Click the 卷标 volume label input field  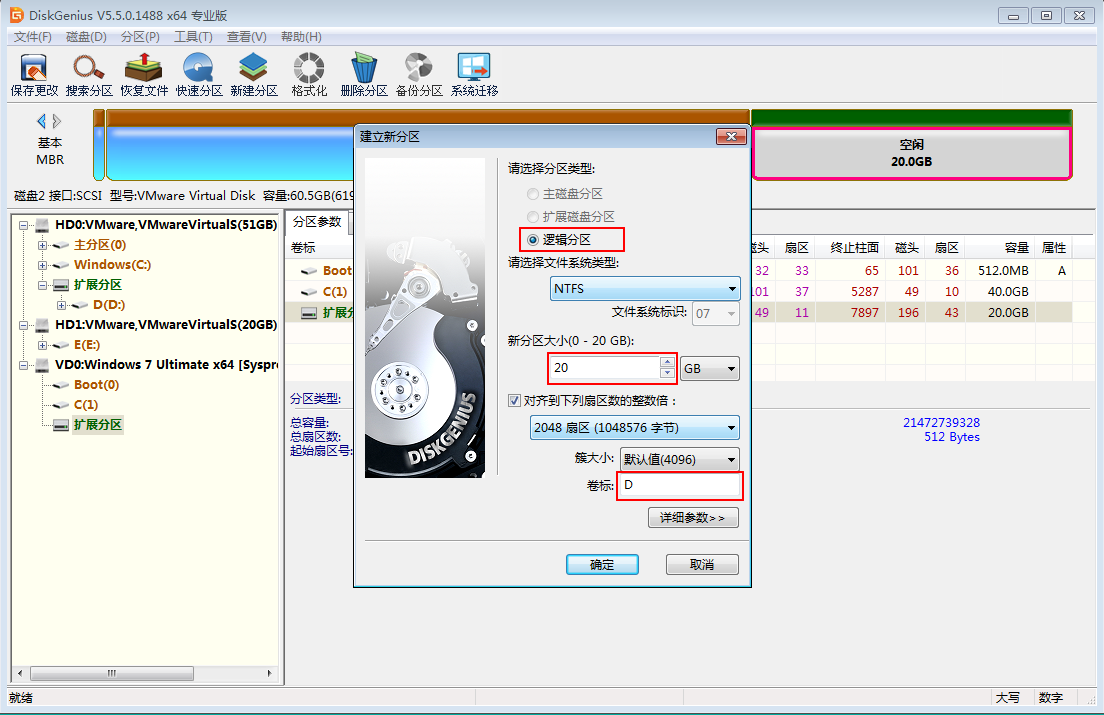point(679,486)
